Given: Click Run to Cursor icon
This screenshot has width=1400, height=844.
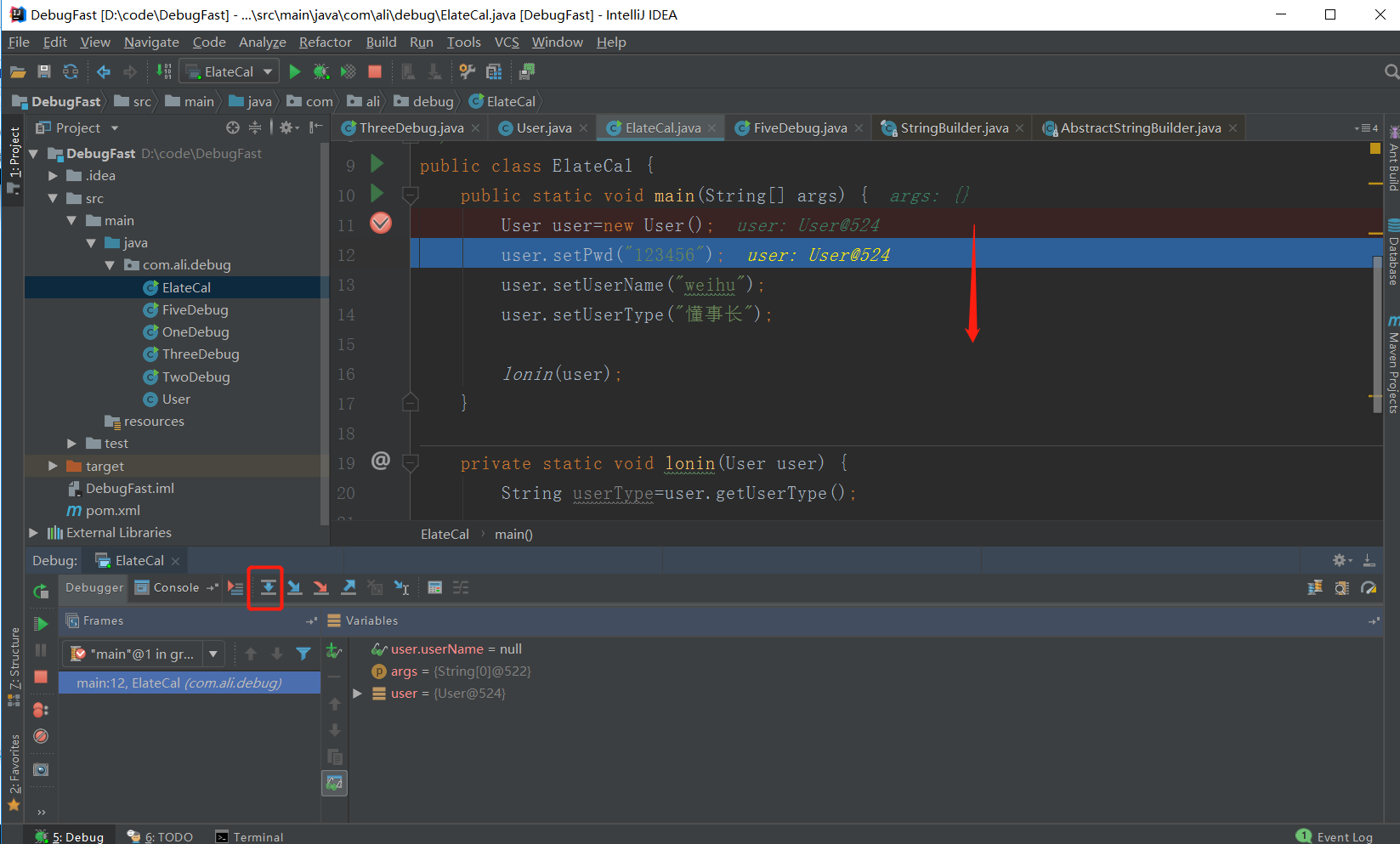Looking at the screenshot, I should point(402,587).
